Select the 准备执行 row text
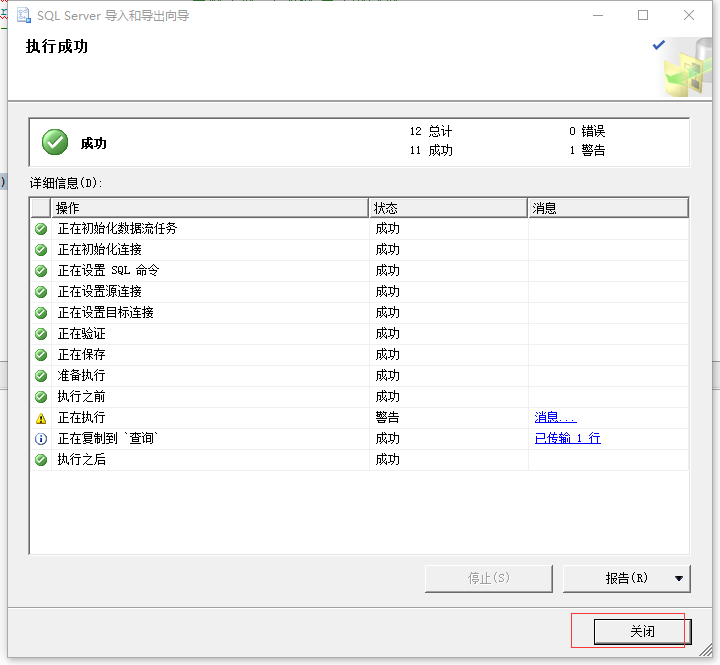The height and width of the screenshot is (665, 720). pyautogui.click(x=81, y=375)
